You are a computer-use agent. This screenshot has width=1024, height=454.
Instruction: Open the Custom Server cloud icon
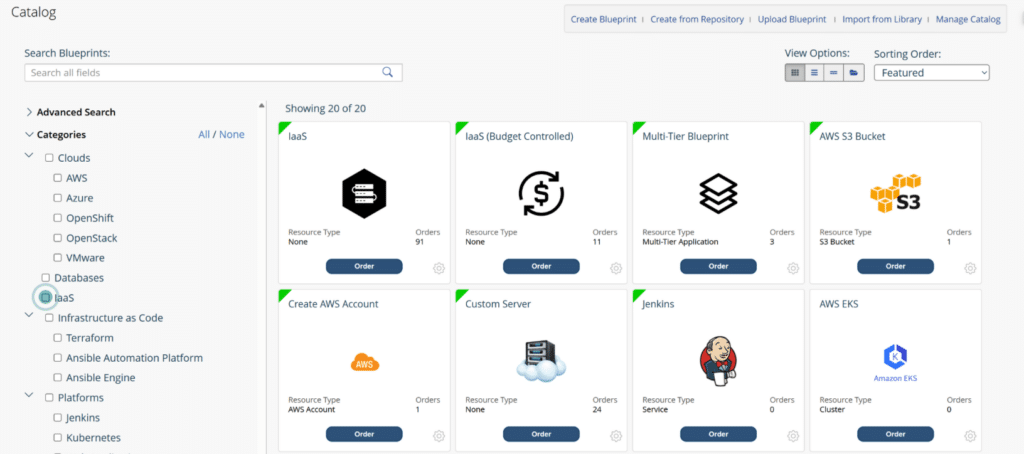[x=541, y=361]
